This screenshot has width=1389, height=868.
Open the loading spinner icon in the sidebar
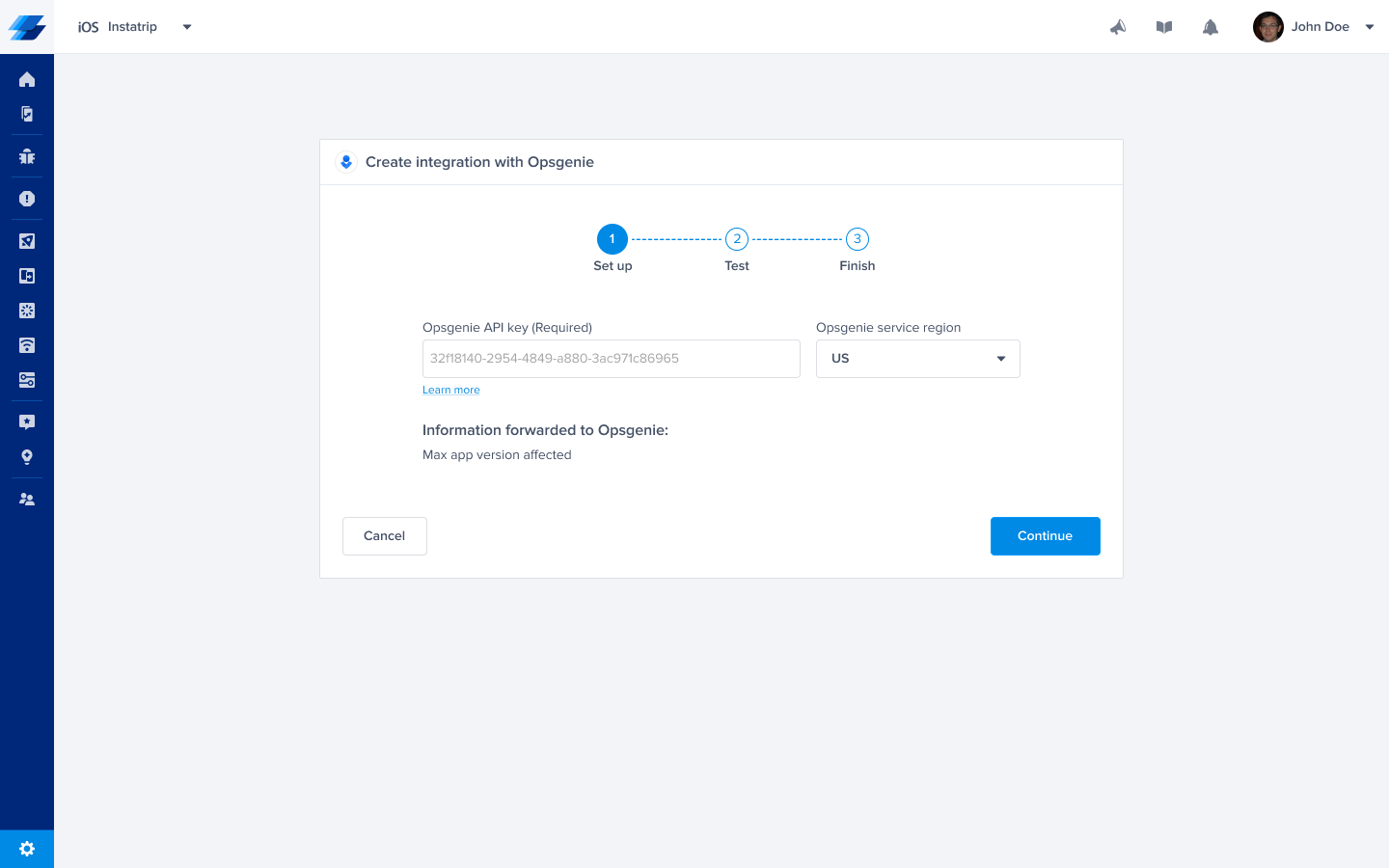(27, 311)
